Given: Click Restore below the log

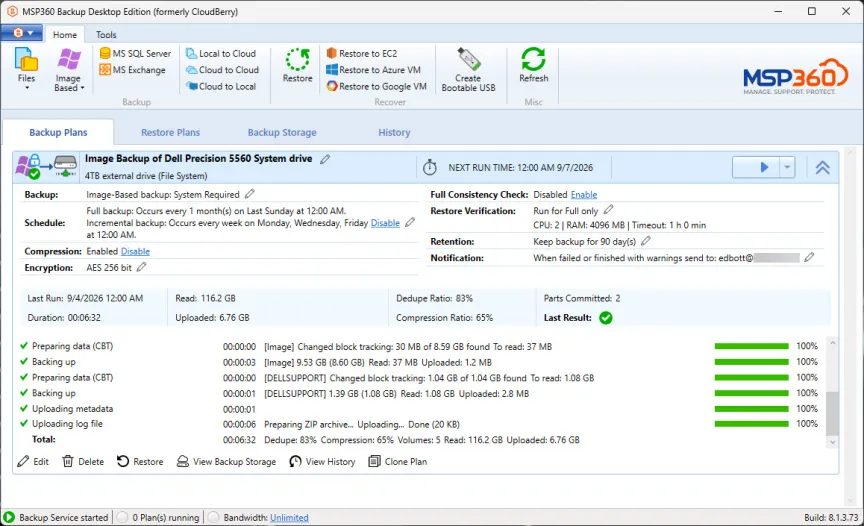Looking at the screenshot, I should (140, 462).
